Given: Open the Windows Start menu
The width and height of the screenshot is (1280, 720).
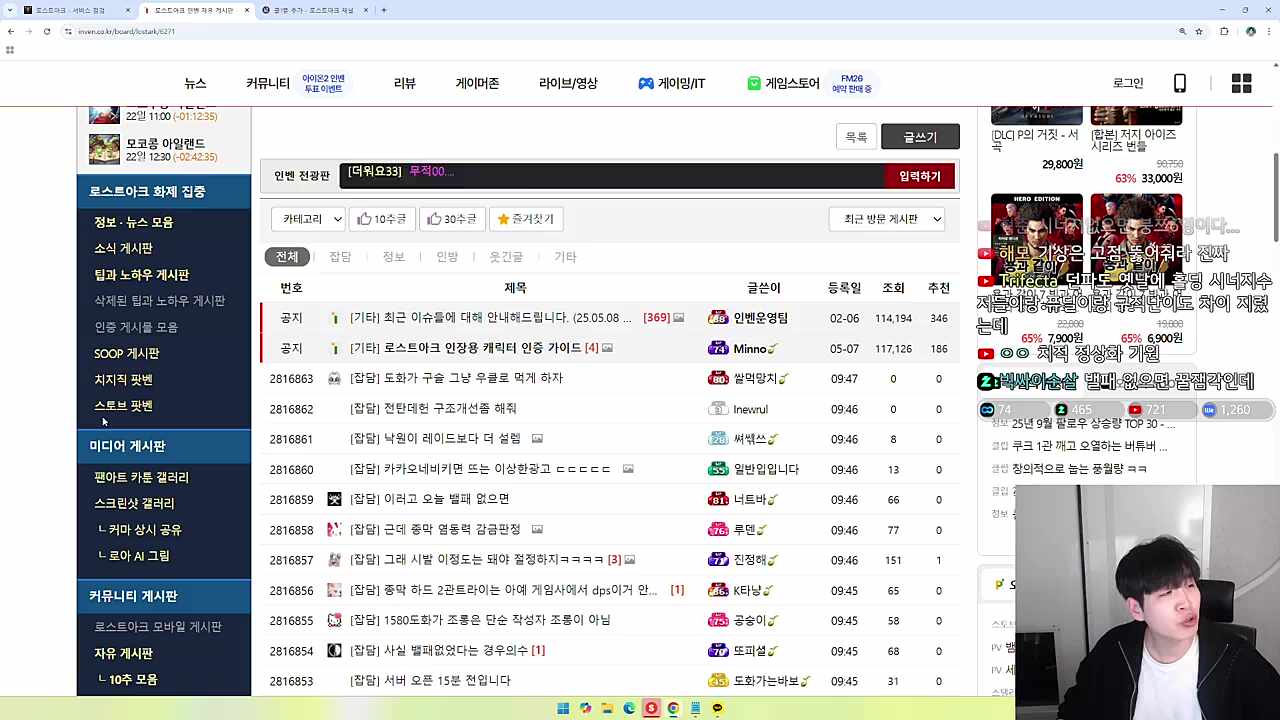Looking at the screenshot, I should (563, 708).
